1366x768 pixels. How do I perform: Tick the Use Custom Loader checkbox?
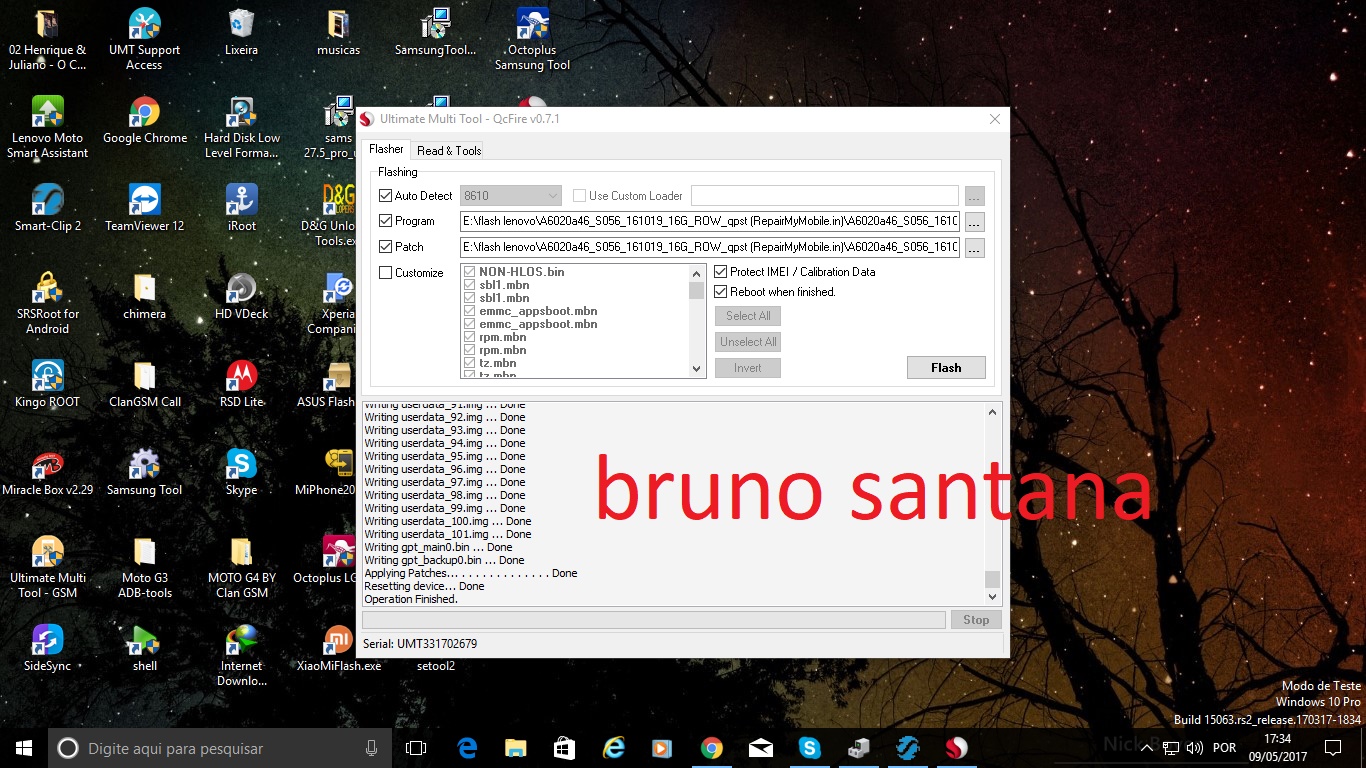[x=579, y=196]
